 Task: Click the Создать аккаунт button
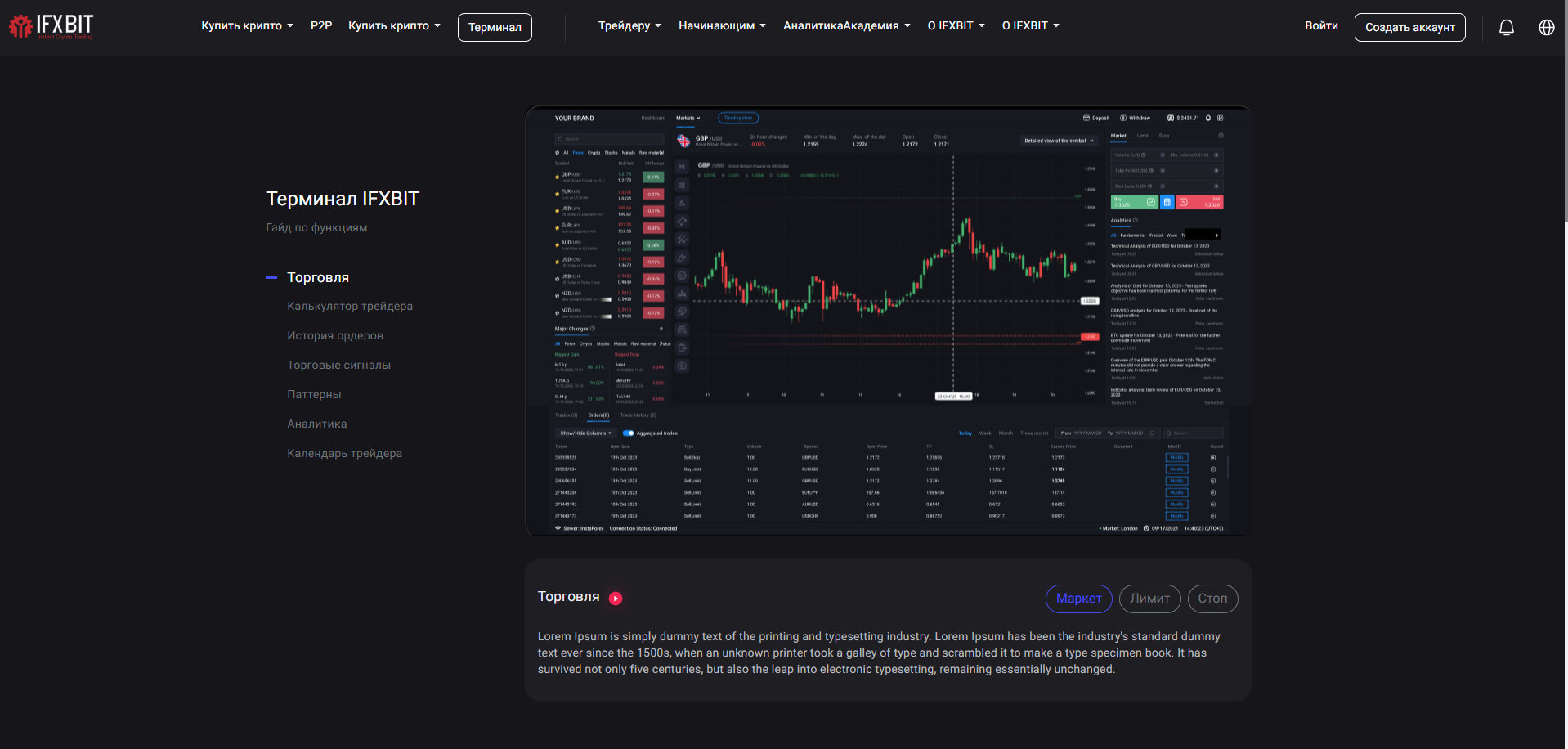pos(1409,27)
